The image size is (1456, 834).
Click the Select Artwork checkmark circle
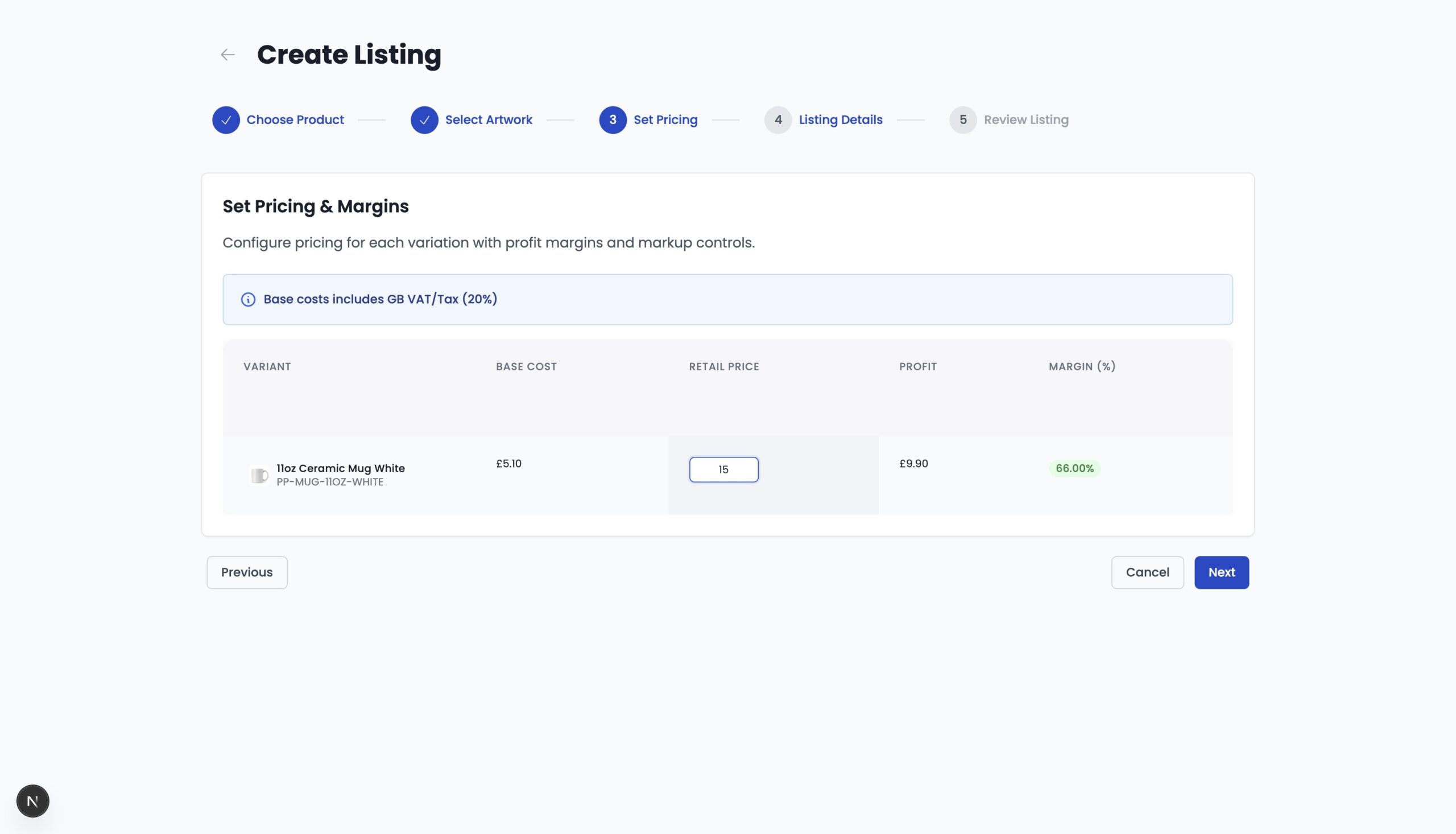pyautogui.click(x=424, y=120)
